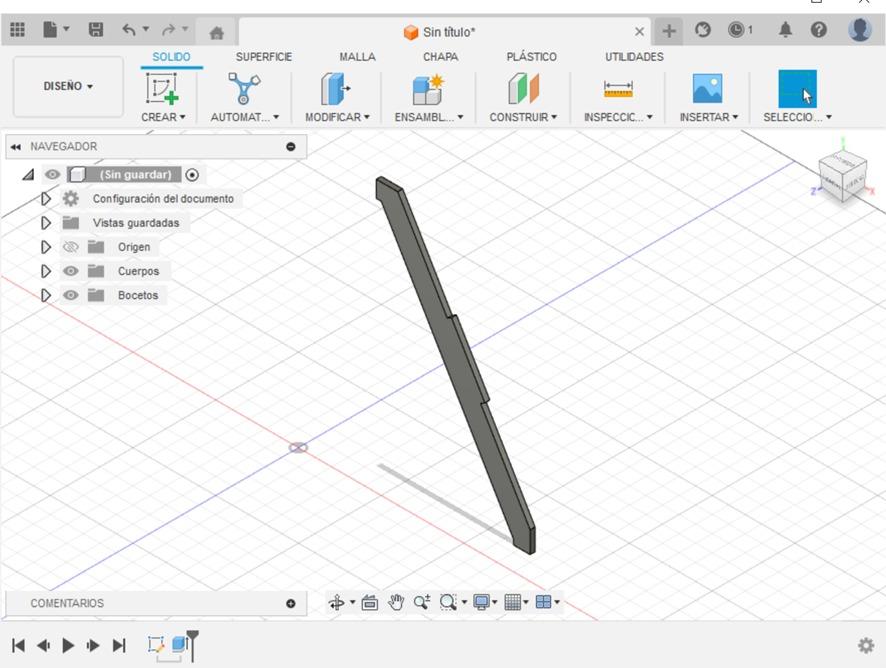This screenshot has height=668, width=886.
Task: Click the Orbit navigation icon
Action: tap(337, 602)
